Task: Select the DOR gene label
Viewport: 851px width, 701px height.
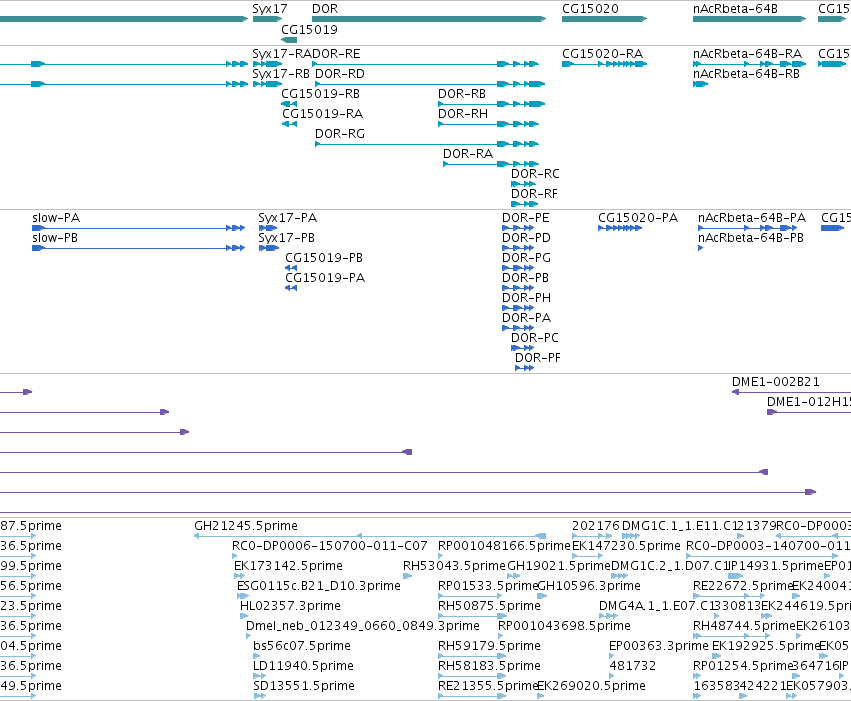Action: (x=325, y=9)
